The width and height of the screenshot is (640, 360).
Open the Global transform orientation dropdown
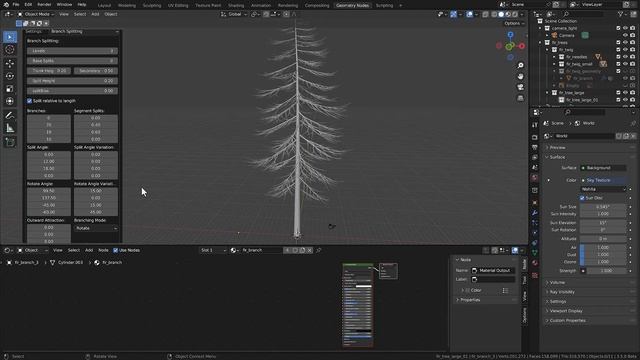234,14
